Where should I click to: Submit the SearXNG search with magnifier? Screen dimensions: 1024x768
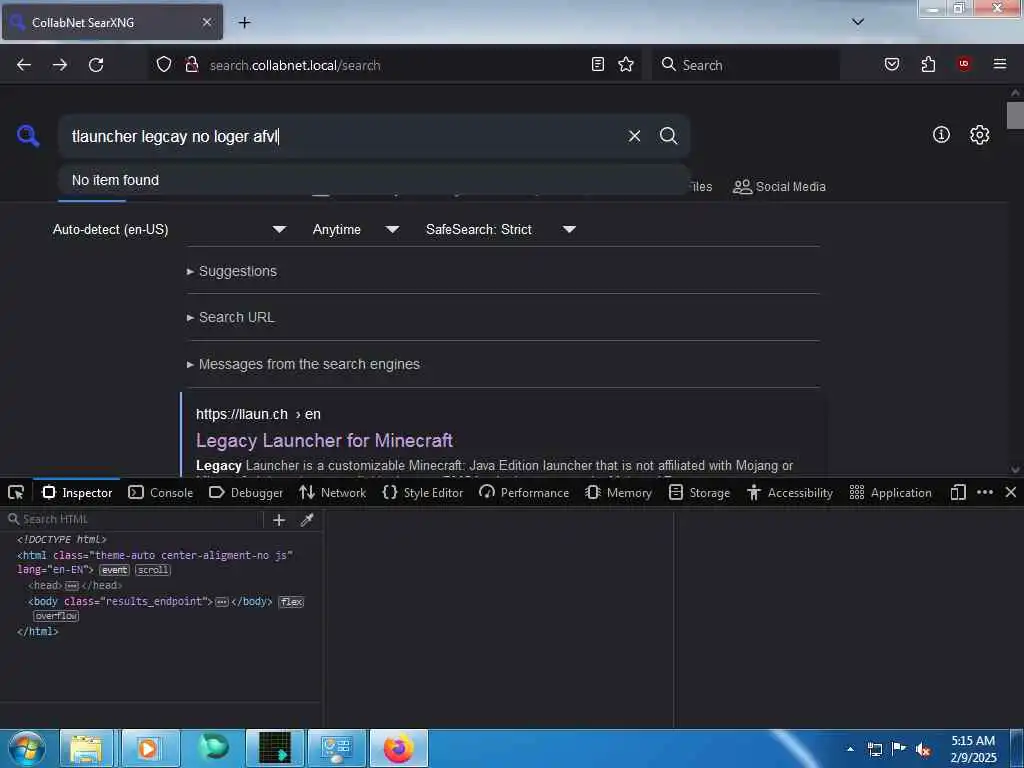668,136
